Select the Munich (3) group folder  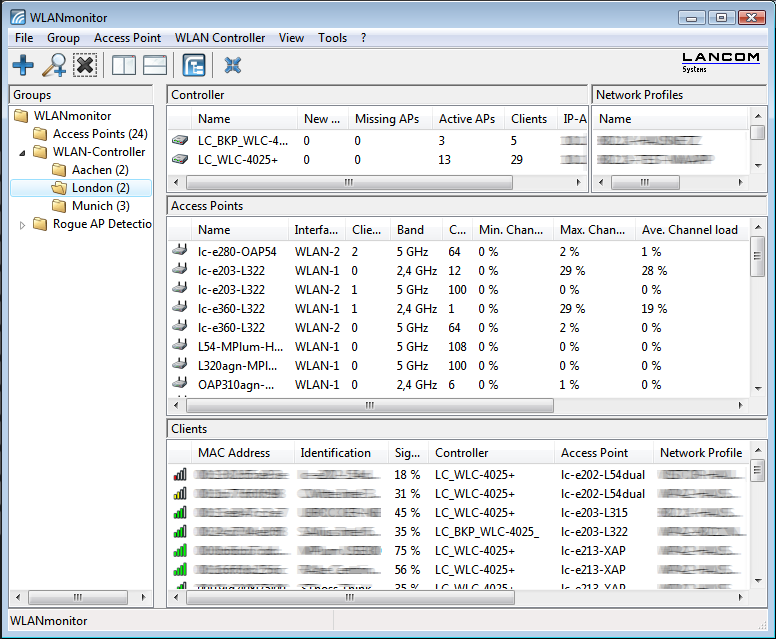point(100,206)
